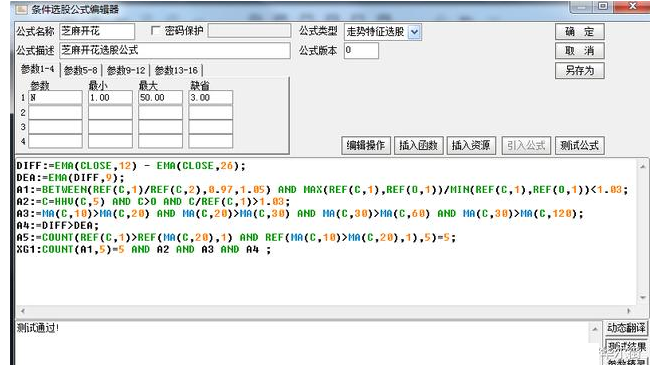This screenshot has height=377, width=654.
Task: Click parameter 4 default field
Action: [x=210, y=141]
